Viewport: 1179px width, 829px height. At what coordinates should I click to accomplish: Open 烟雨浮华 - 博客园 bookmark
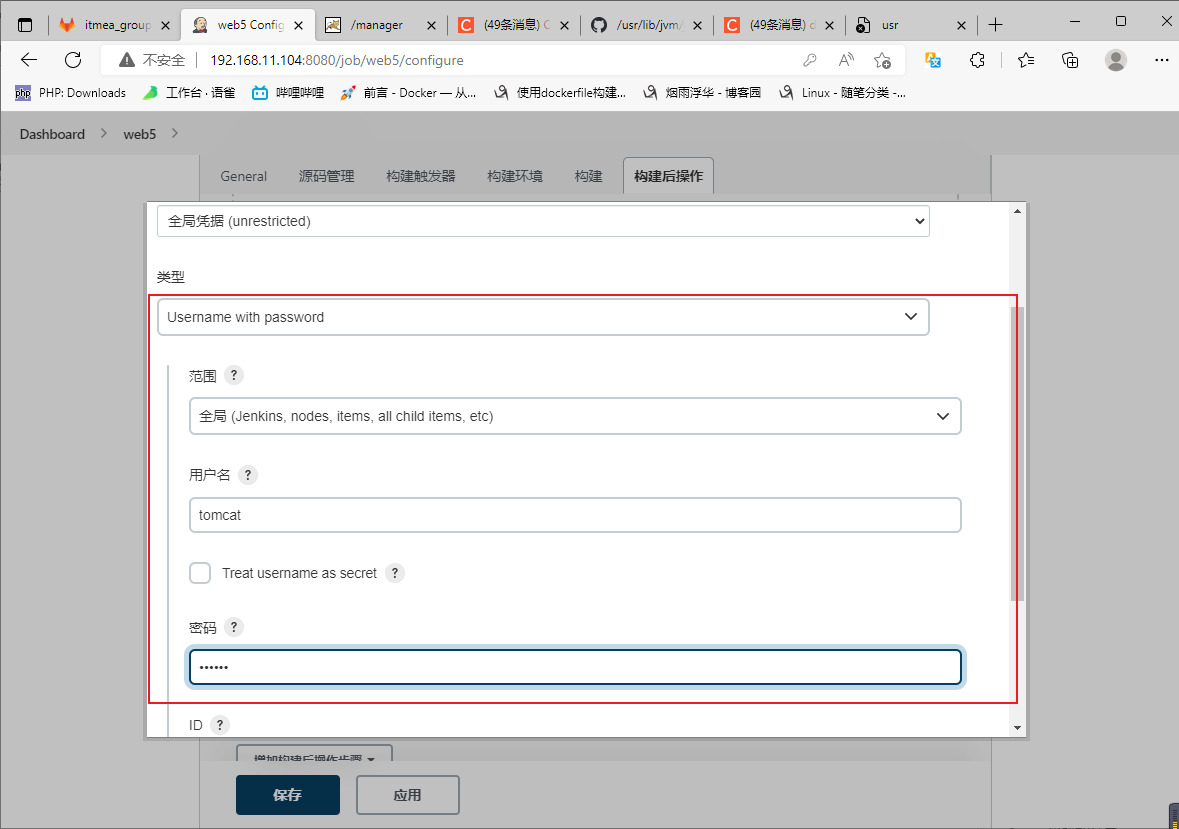[702, 92]
